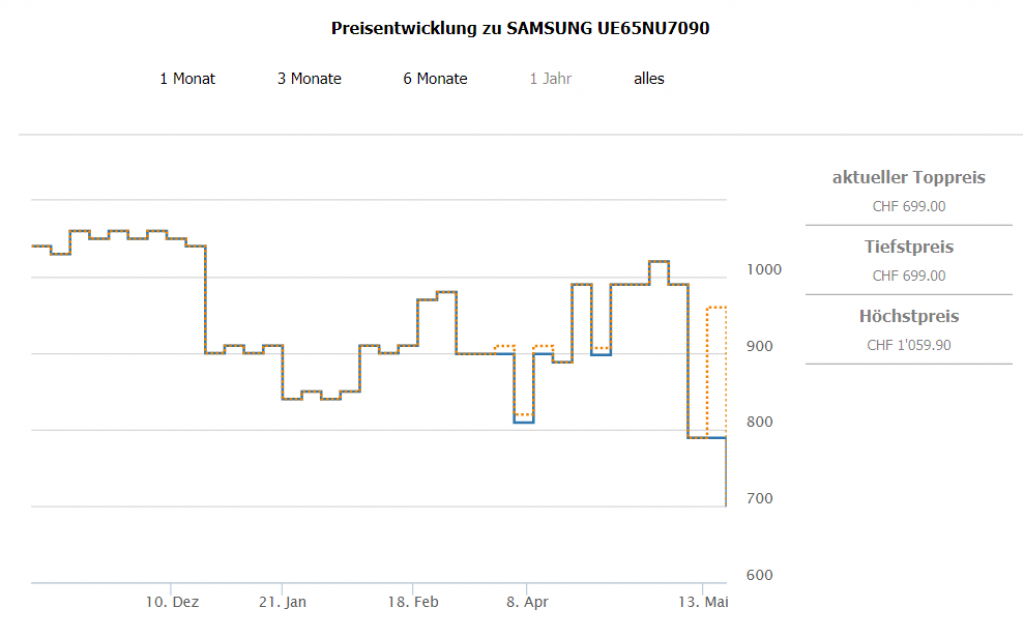Click the CHF 699.00 value under Tiefstpreis
Screen dimensions: 1024x637
pyautogui.click(x=908, y=276)
